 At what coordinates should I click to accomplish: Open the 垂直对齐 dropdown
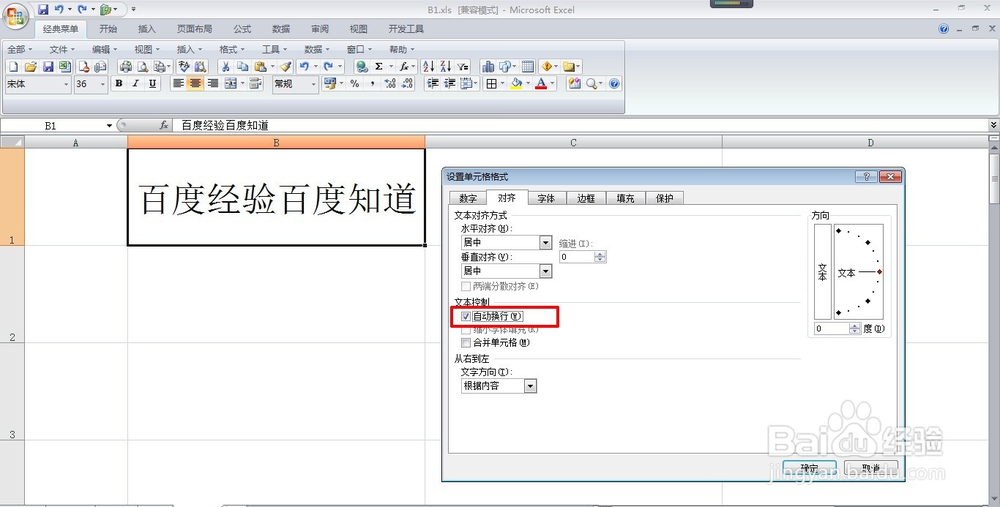(545, 271)
